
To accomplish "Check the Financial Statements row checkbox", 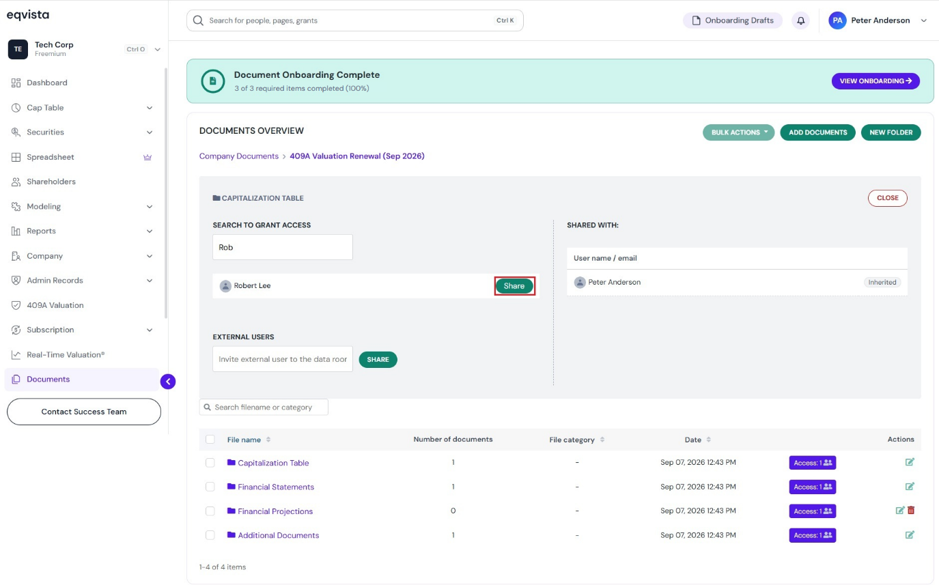I will [x=210, y=487].
